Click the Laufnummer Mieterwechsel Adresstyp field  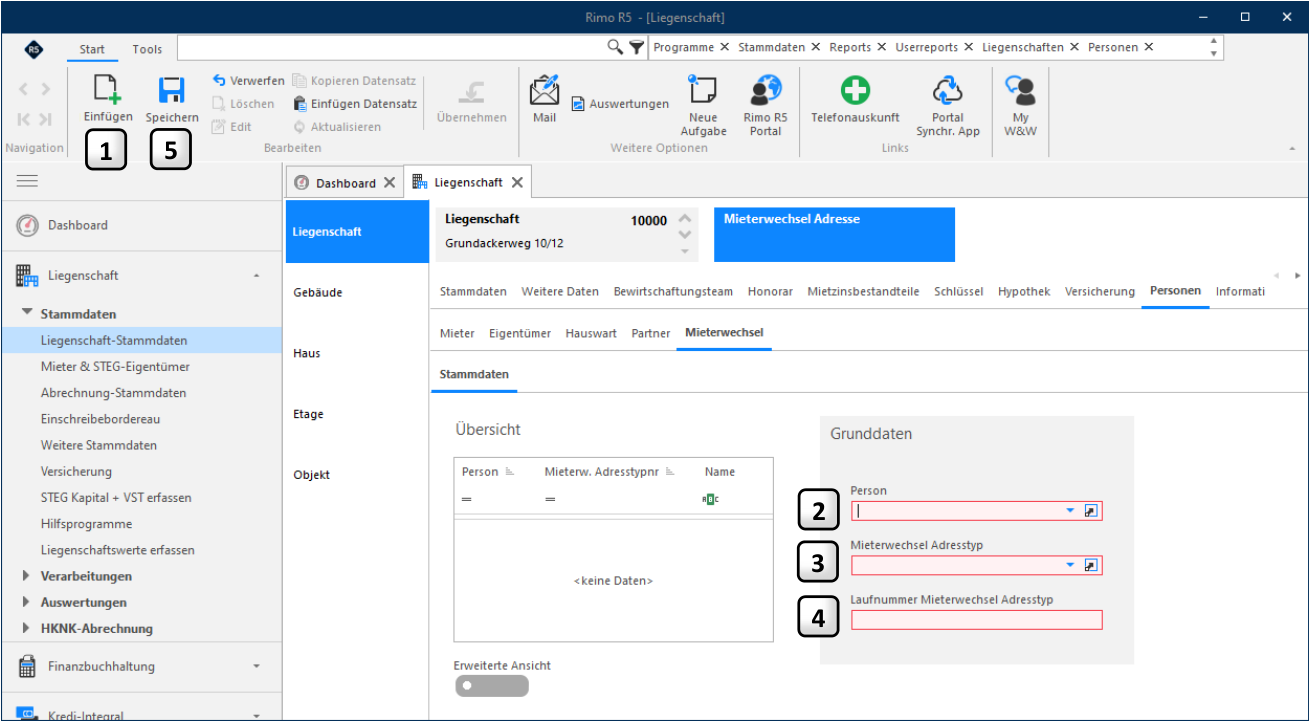(x=976, y=620)
